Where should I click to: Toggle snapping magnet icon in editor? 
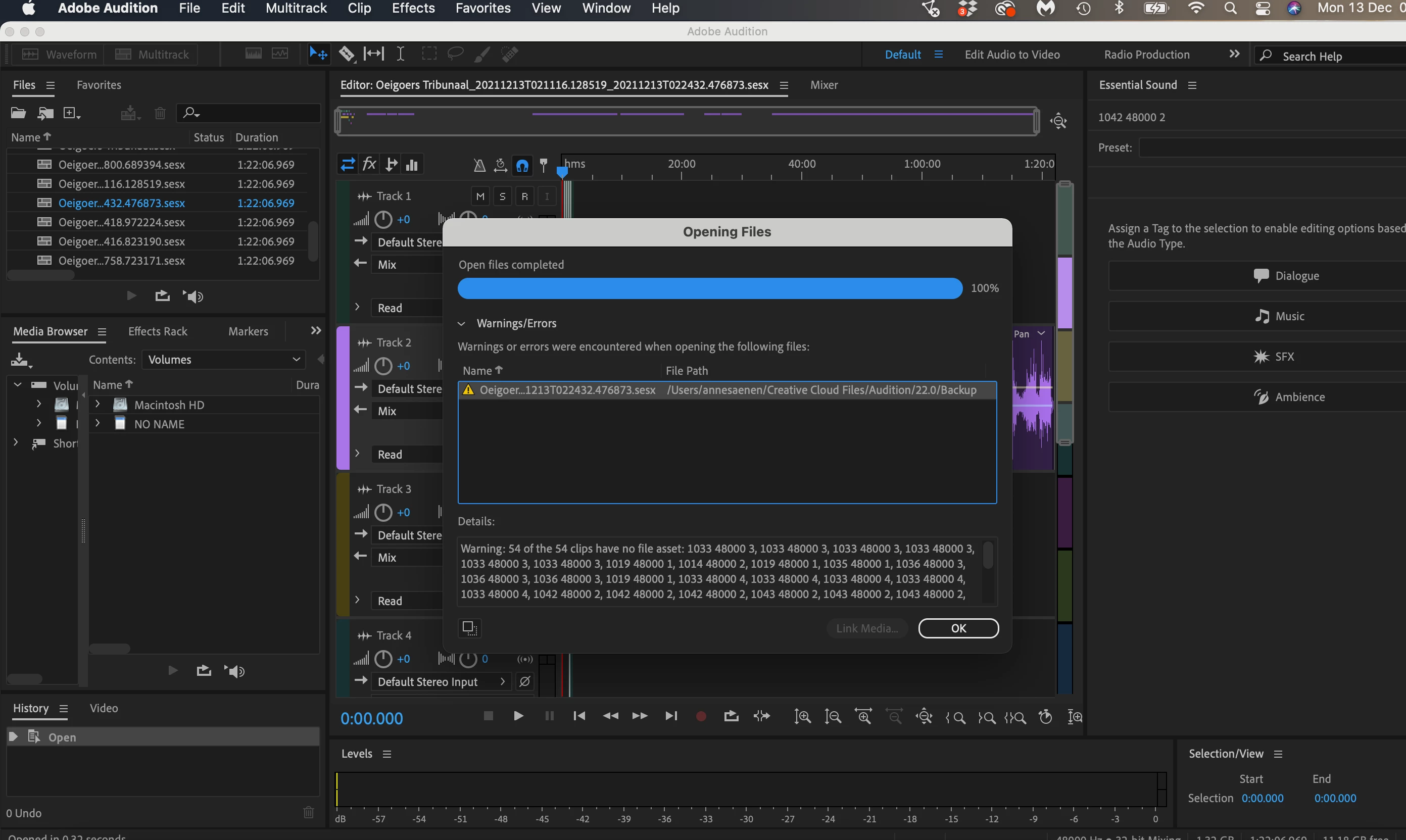522,165
